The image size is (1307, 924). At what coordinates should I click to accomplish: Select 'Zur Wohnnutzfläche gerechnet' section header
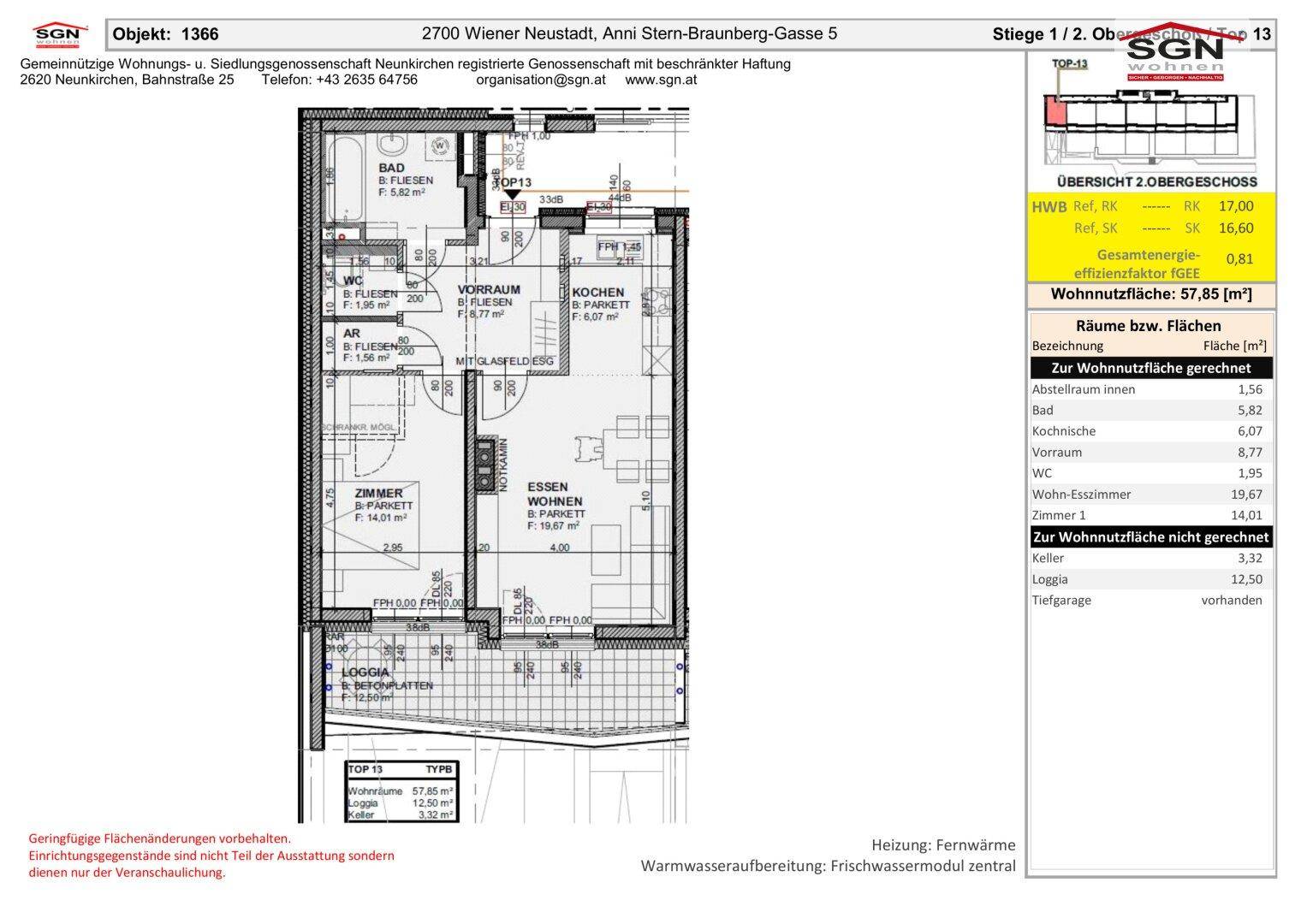pos(1151,368)
